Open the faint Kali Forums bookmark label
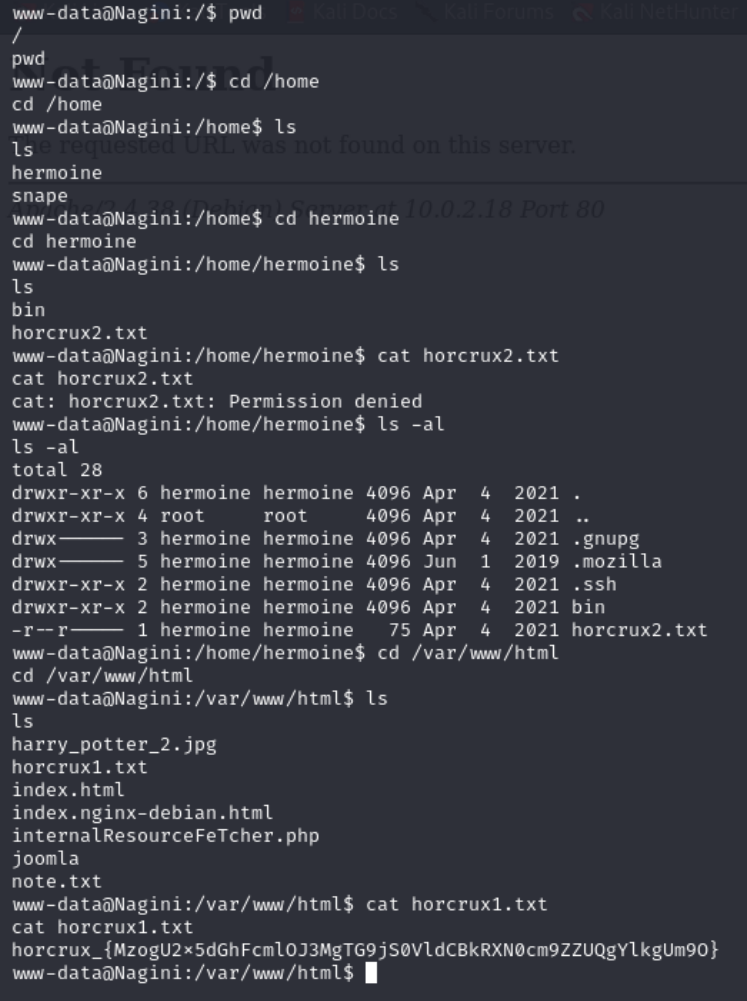The width and height of the screenshot is (747, 1001). [x=498, y=11]
